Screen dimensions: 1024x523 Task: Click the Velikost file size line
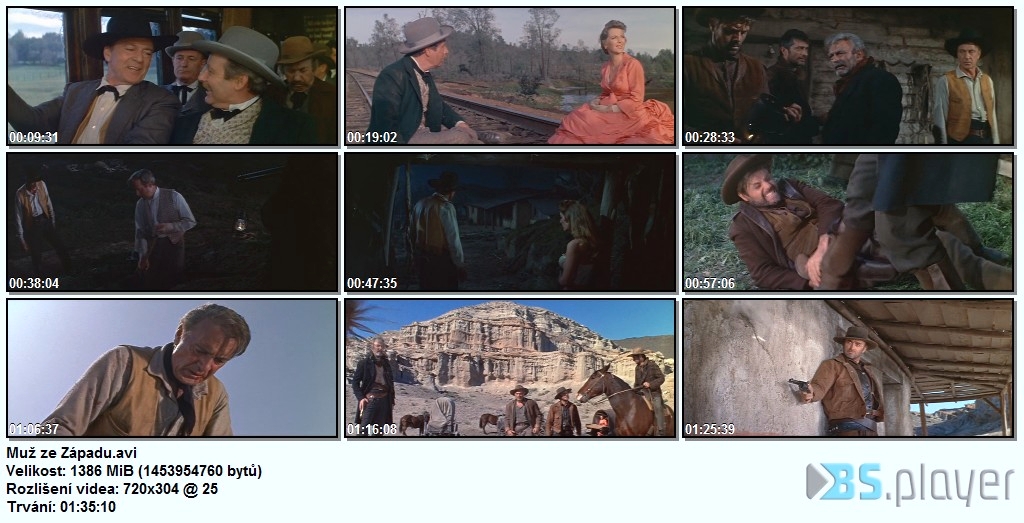click(x=134, y=471)
